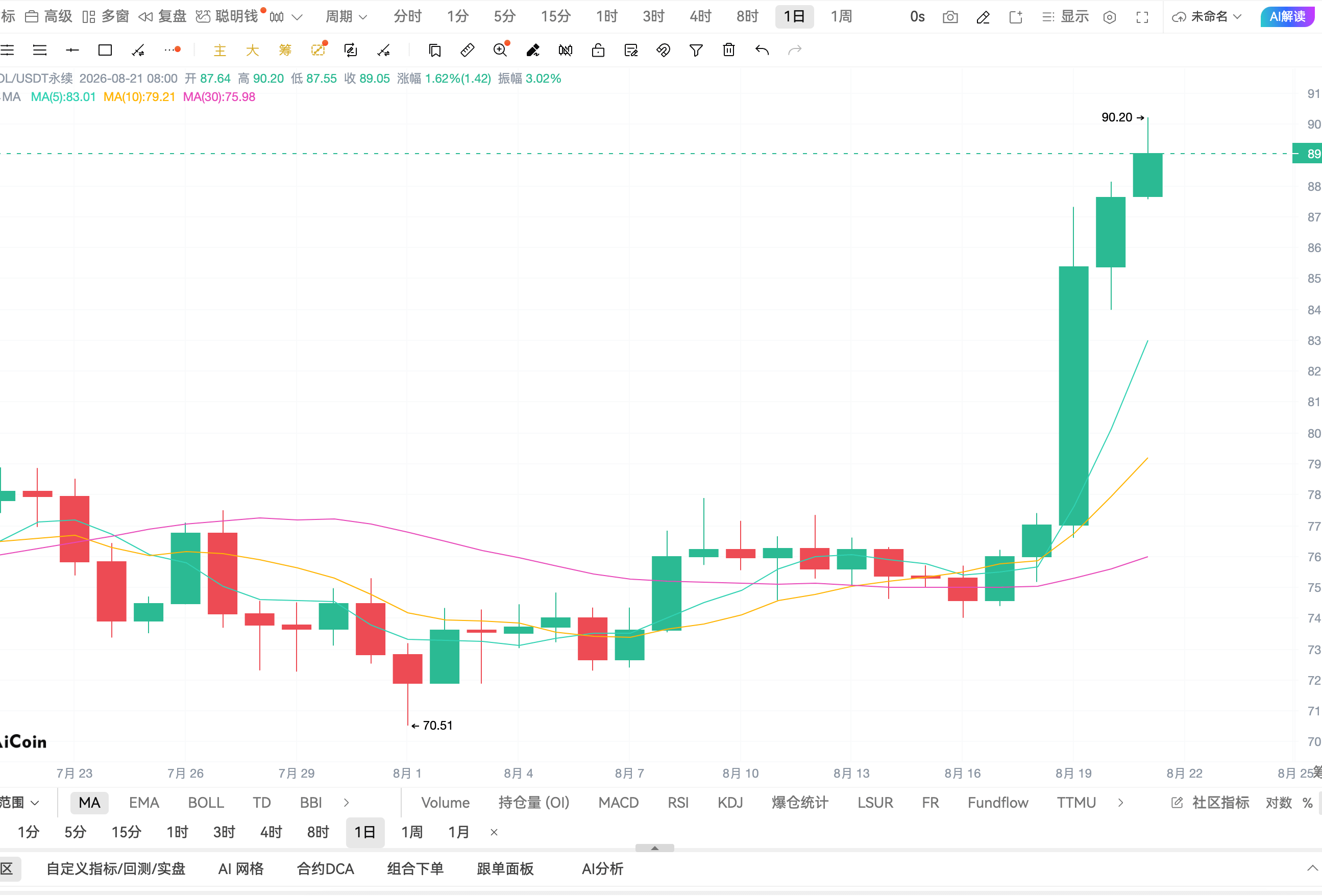
Task: Toggle the Volume sub-indicator
Action: coord(446,803)
